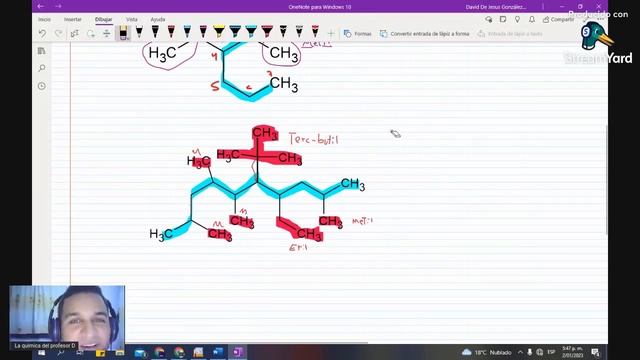Open the search magnifier in sidebar

[x=42, y=68]
